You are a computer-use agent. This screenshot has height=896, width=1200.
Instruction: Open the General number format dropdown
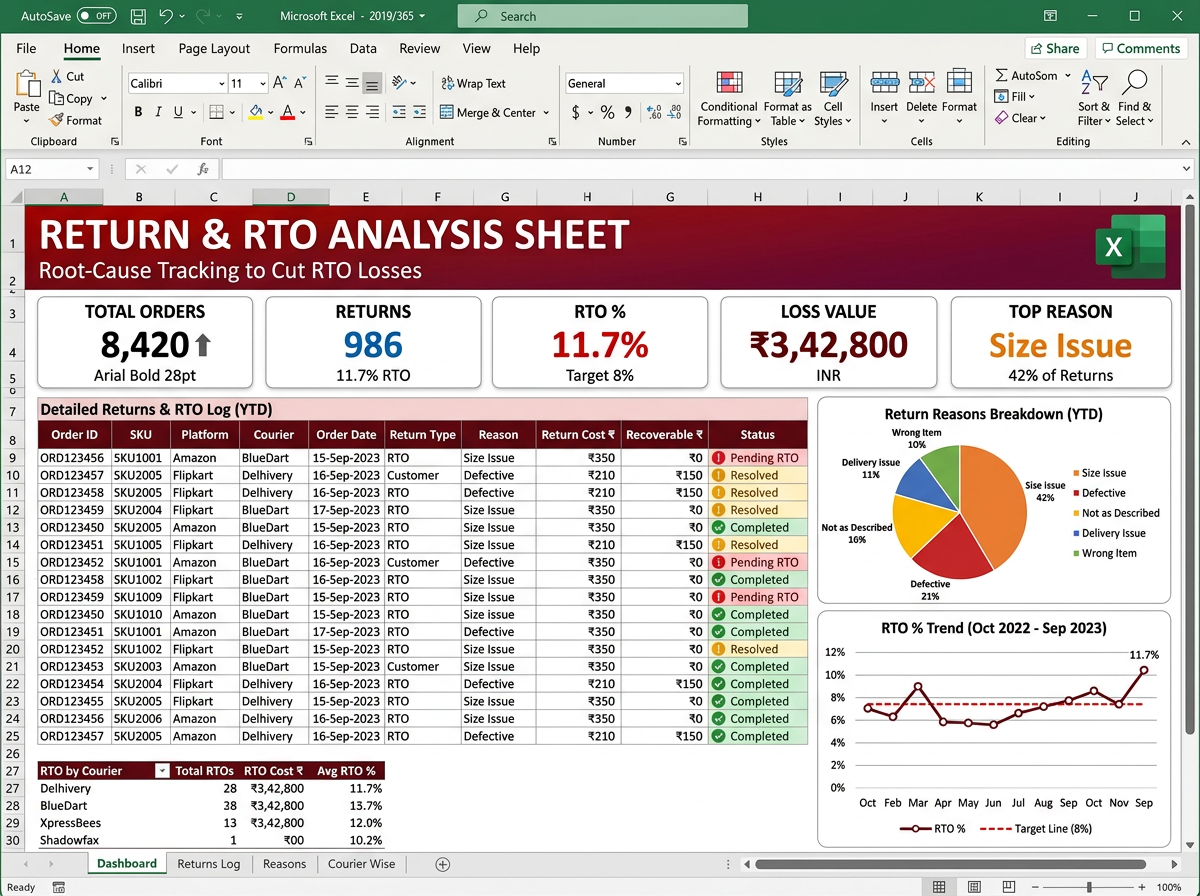coord(678,84)
